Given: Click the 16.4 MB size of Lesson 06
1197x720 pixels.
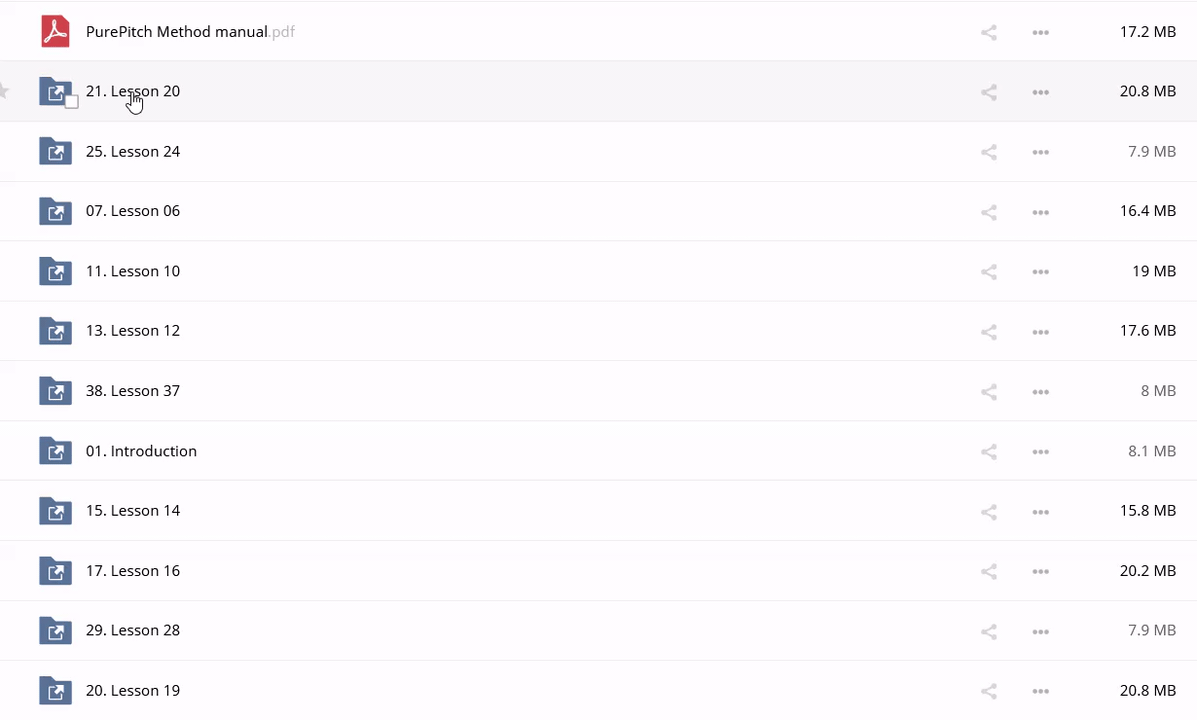Looking at the screenshot, I should [x=1147, y=211].
